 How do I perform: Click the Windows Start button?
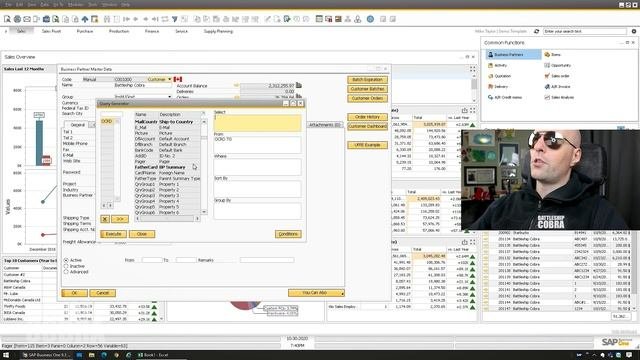pyautogui.click(x=6, y=355)
